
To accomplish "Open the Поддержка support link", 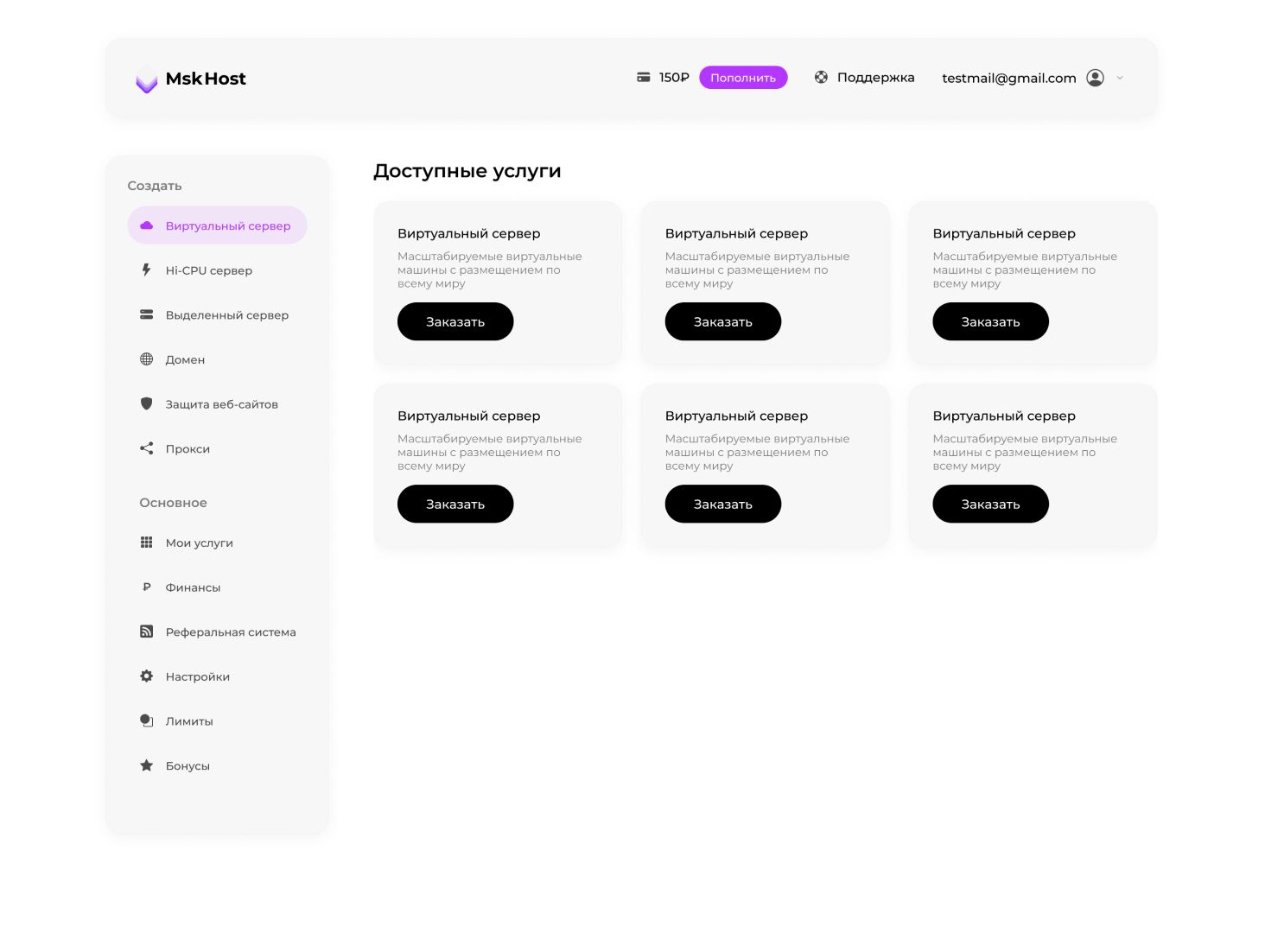I will pyautogui.click(x=874, y=78).
